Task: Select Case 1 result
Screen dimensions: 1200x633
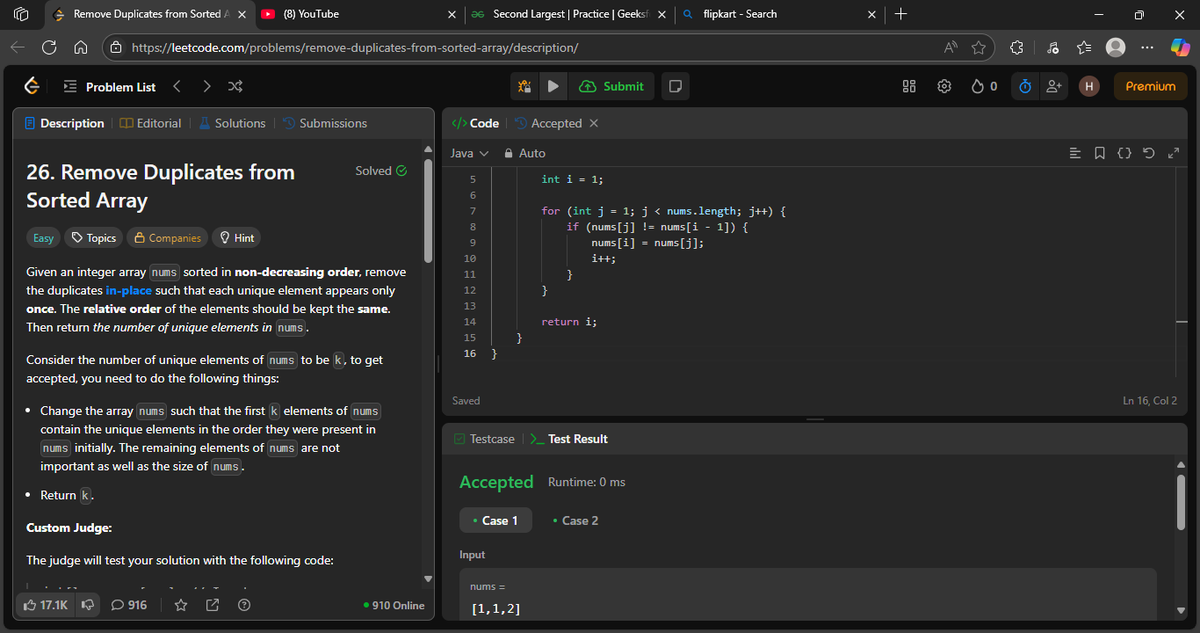Action: tap(495, 520)
